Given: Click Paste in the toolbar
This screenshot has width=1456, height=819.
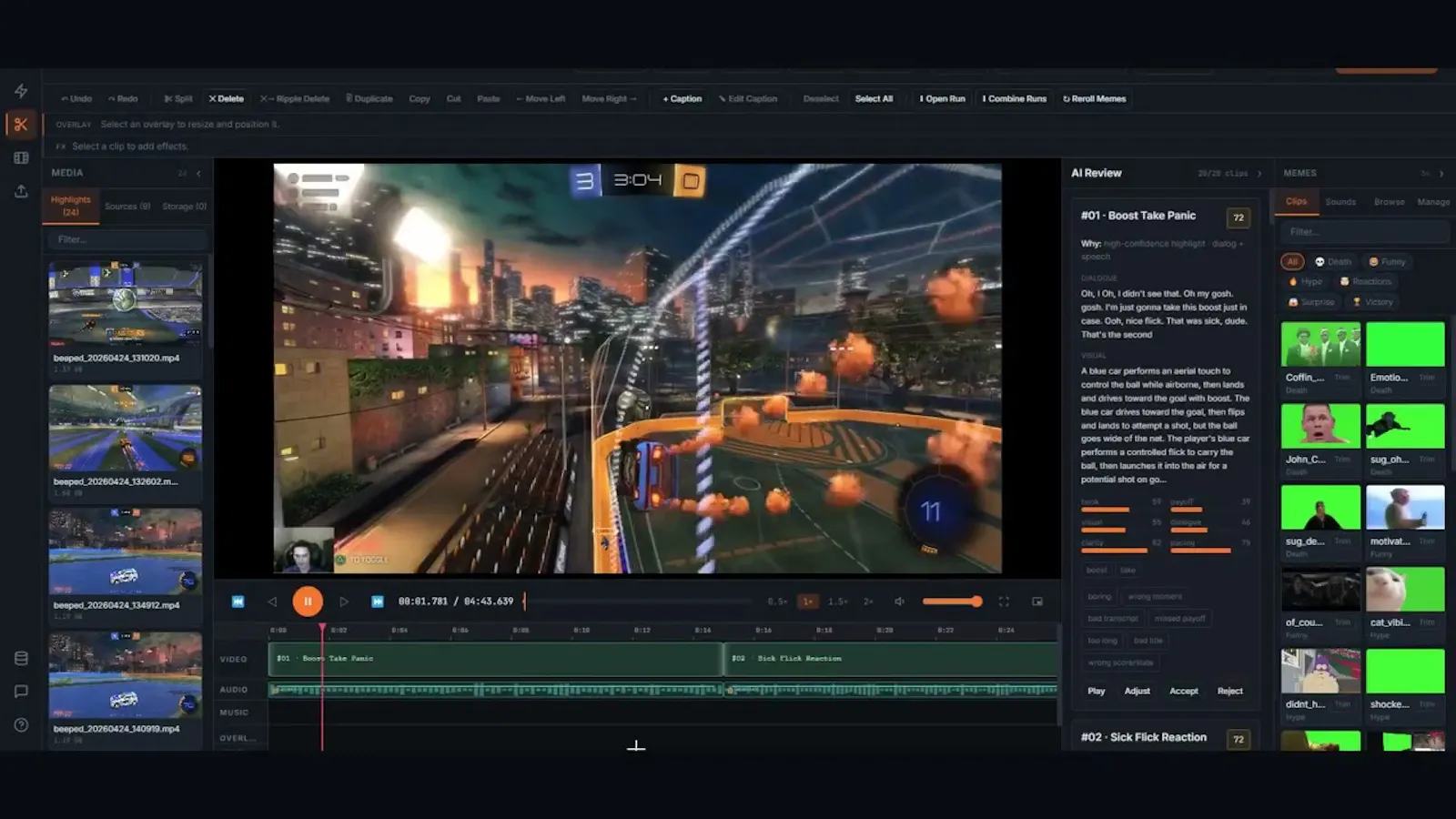Looking at the screenshot, I should (489, 98).
